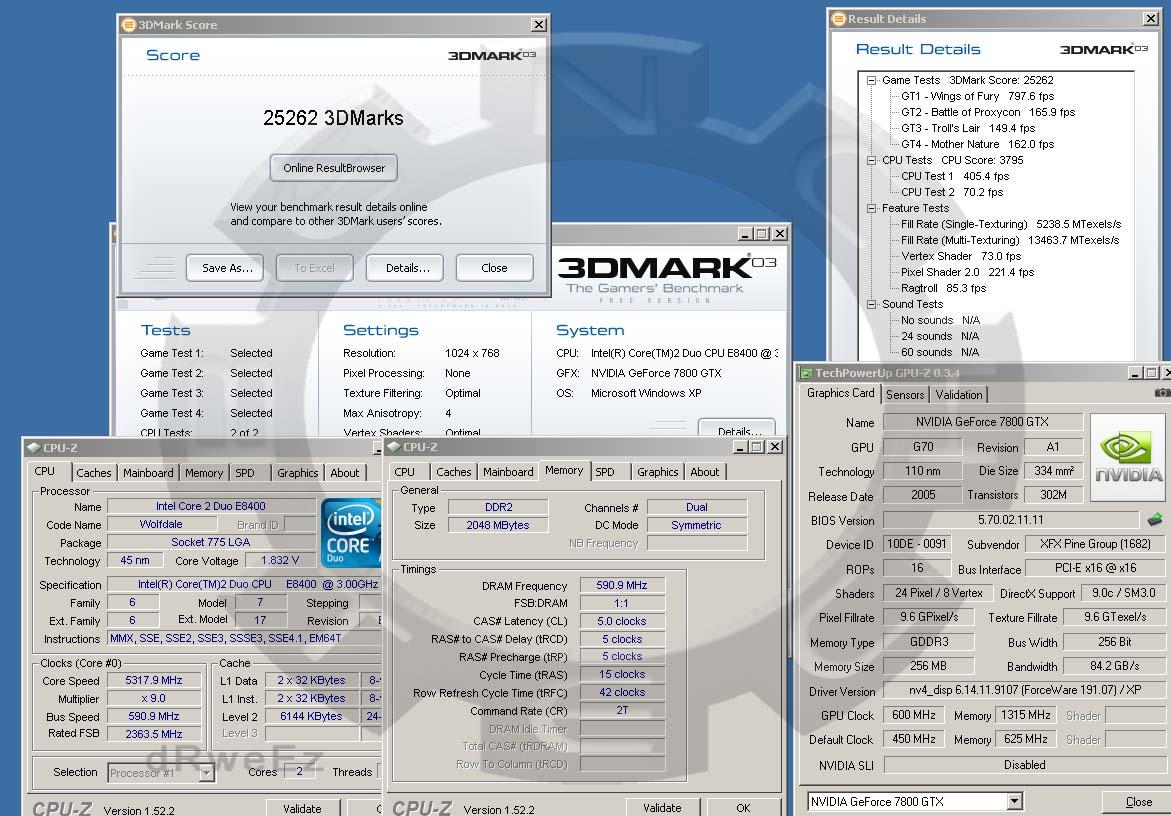The width and height of the screenshot is (1171, 816).
Task: Switch to CPU tab in CPU-Z Memory window
Action: pyautogui.click(x=405, y=472)
